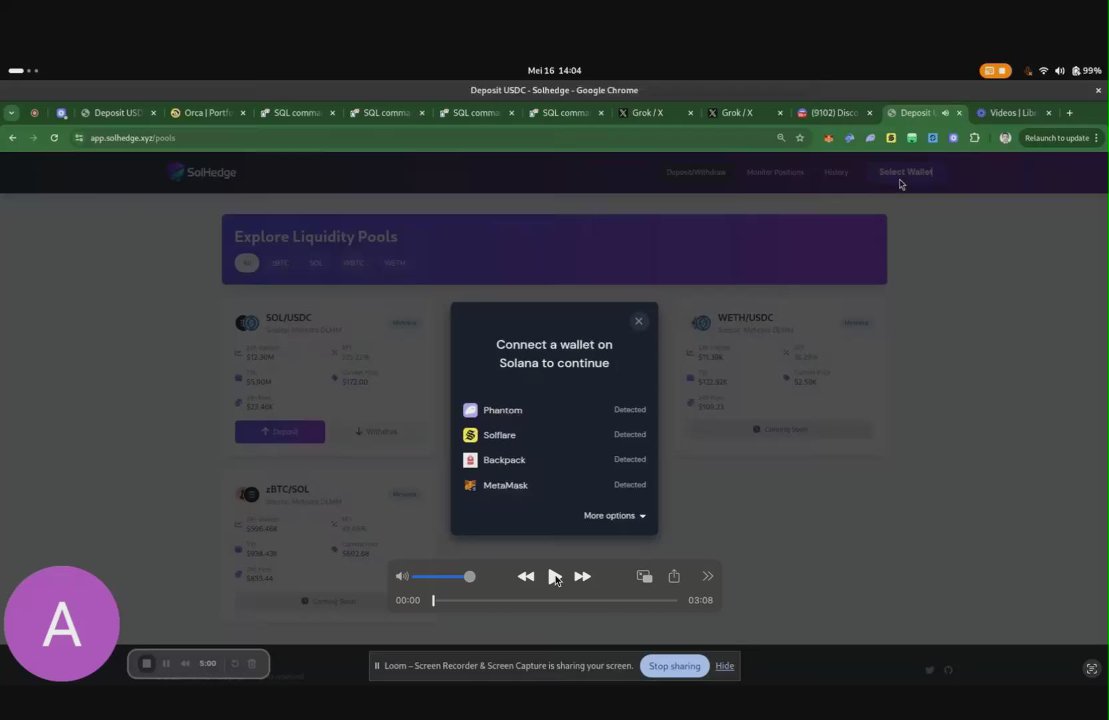Screen dimensions: 1109x720
Task: Expand the Chrome tab search dropdown arrow
Action: (x=11, y=112)
